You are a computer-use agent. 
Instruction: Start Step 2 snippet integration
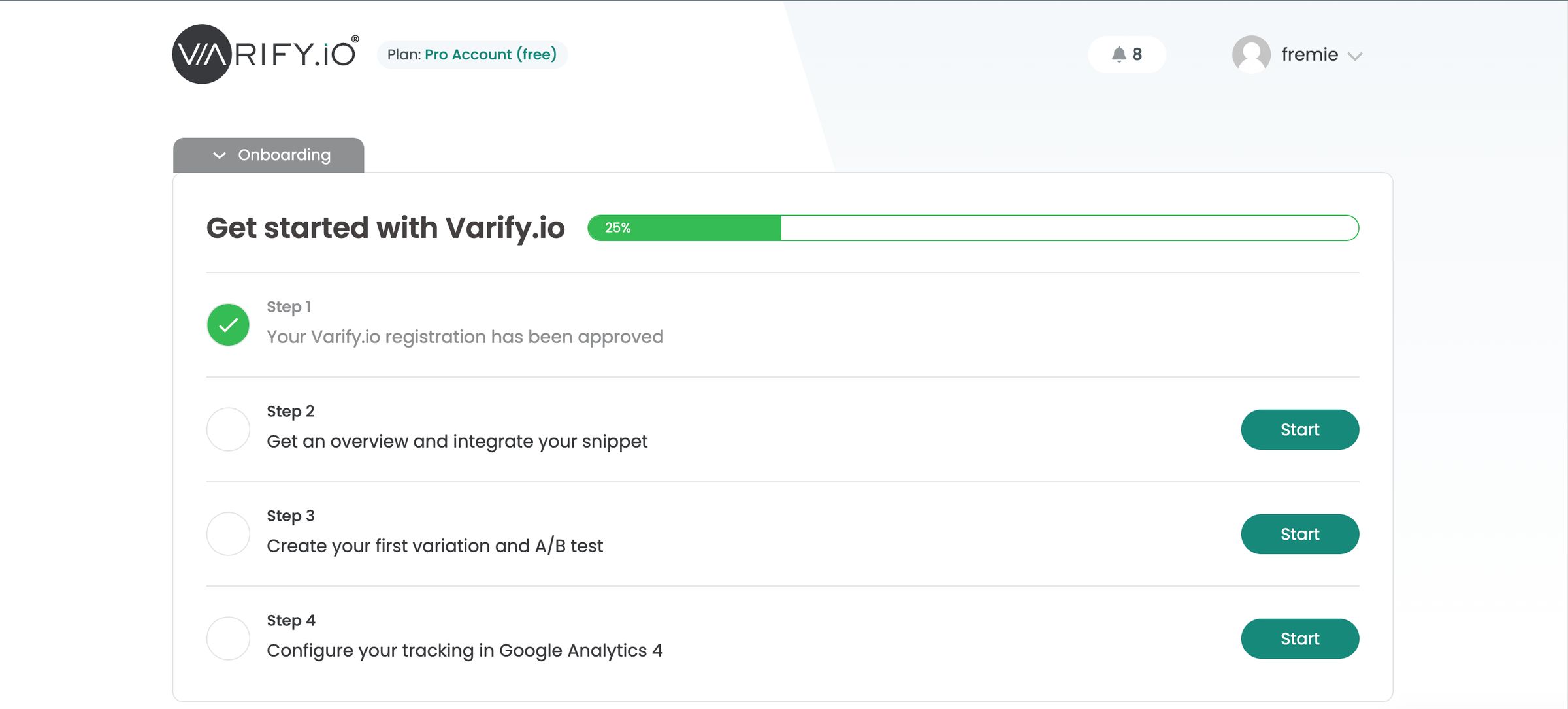(1299, 429)
